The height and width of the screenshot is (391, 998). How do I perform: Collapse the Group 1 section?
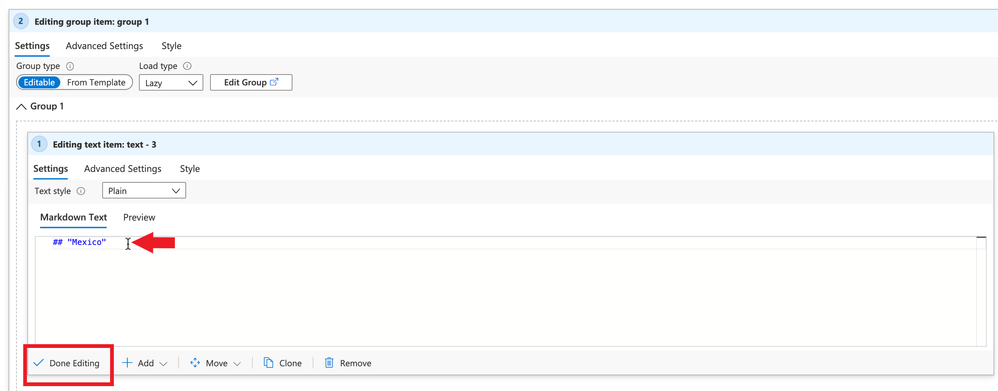39,106
